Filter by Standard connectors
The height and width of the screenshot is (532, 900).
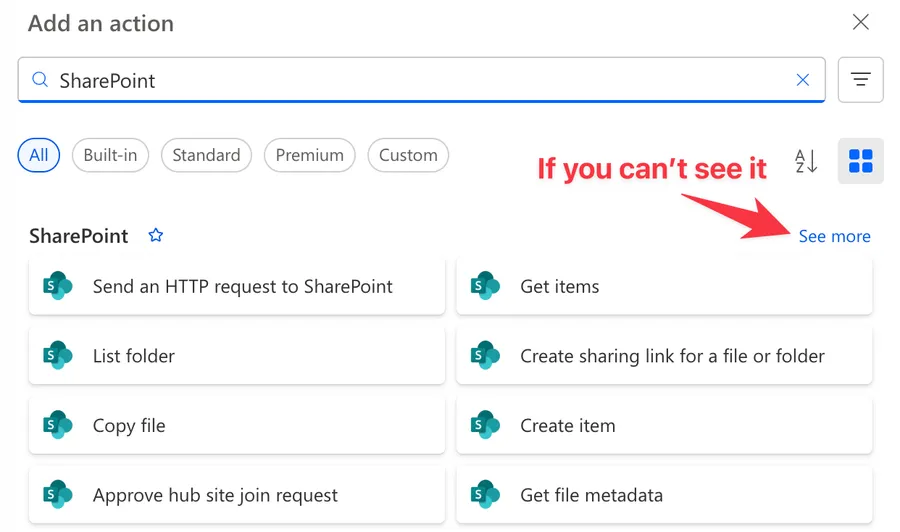point(206,155)
